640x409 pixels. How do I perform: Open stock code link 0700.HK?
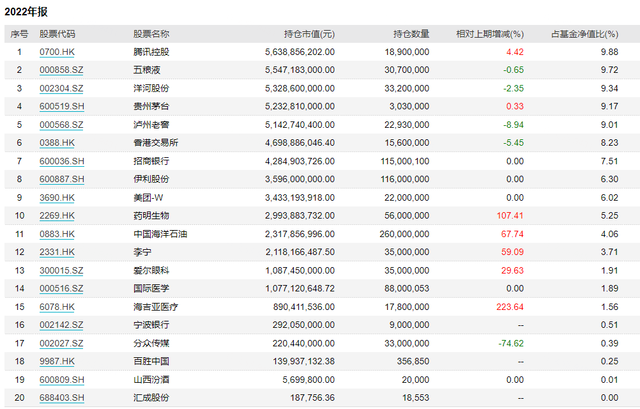tap(57, 52)
